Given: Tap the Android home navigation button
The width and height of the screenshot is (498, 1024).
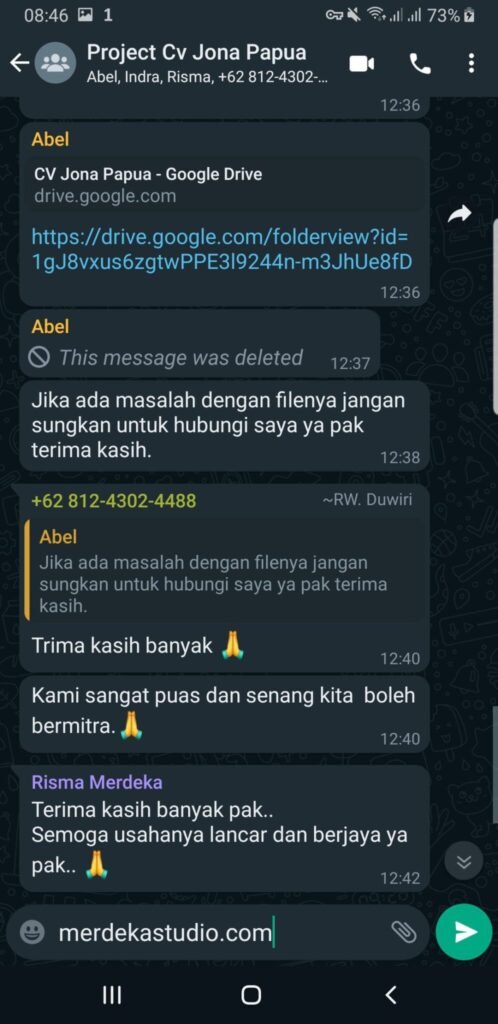Looking at the screenshot, I should (251, 995).
